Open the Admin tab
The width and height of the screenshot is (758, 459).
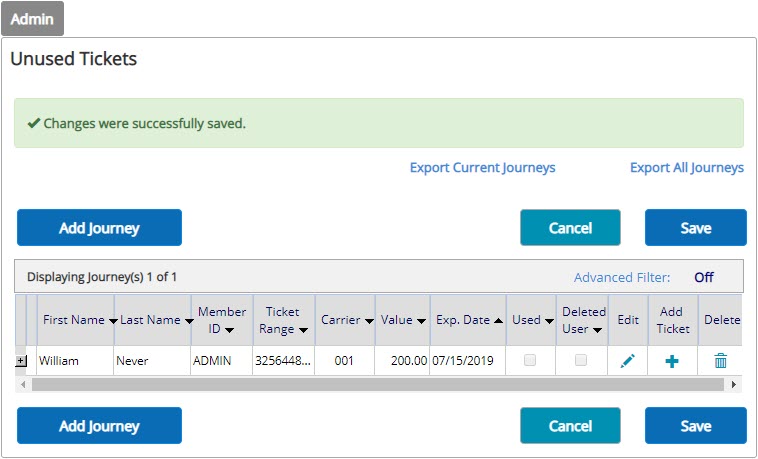32,19
